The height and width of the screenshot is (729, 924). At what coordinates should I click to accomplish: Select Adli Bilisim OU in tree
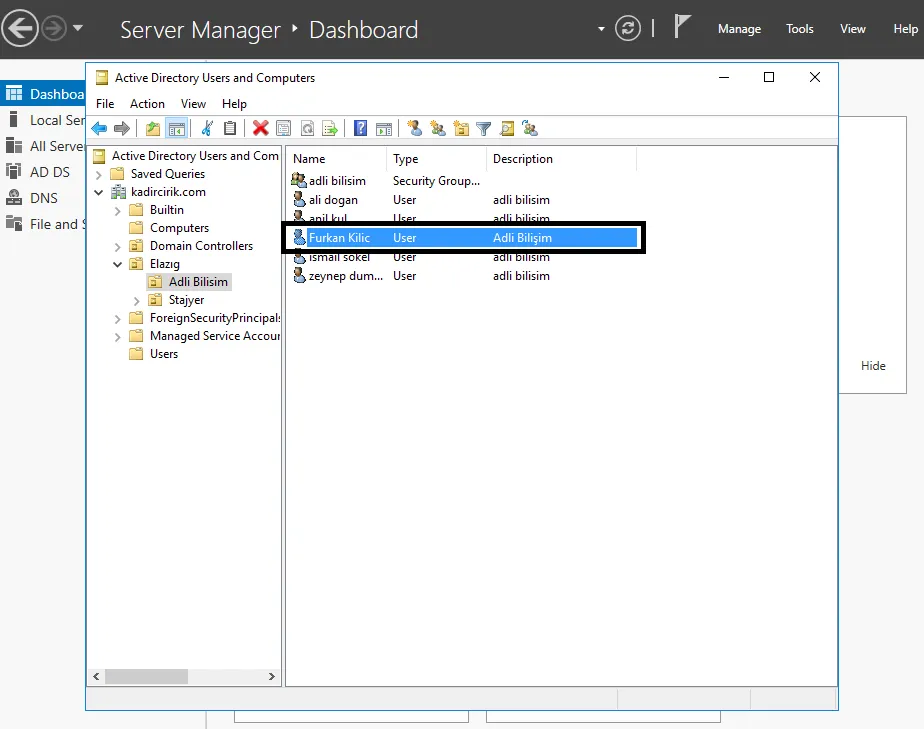198,282
